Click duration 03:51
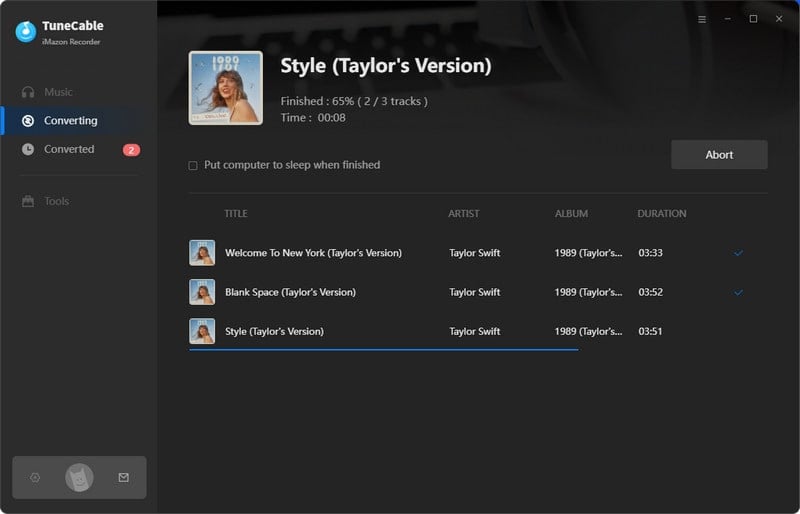This screenshot has width=800, height=514. pos(651,331)
